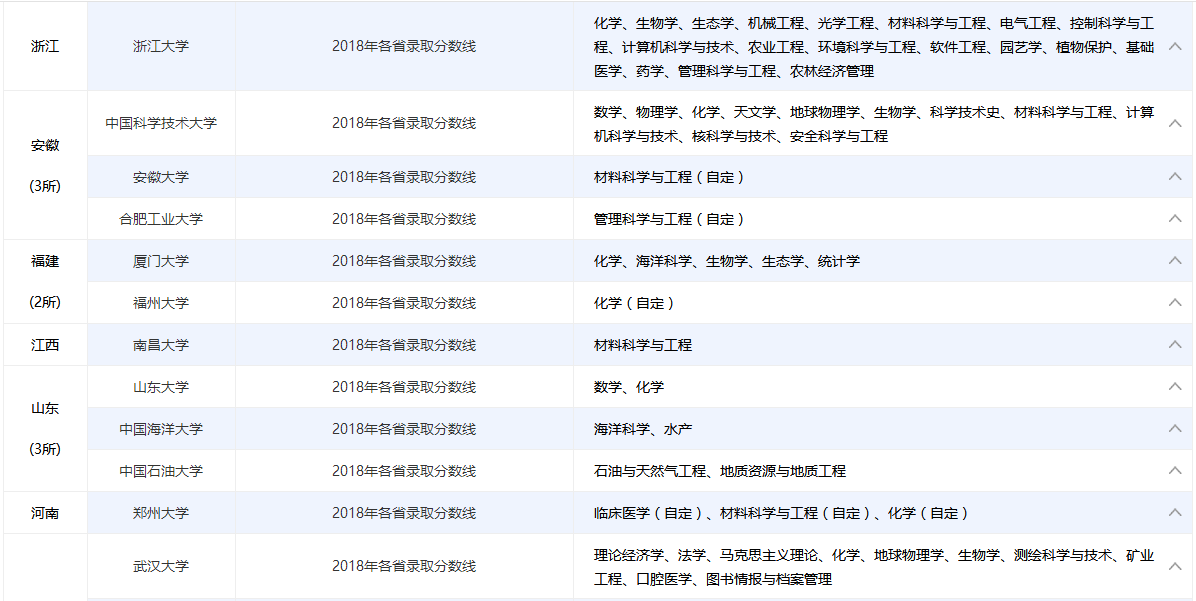The image size is (1196, 601).
Task: Open 郑州大学 university link
Action: (161, 513)
